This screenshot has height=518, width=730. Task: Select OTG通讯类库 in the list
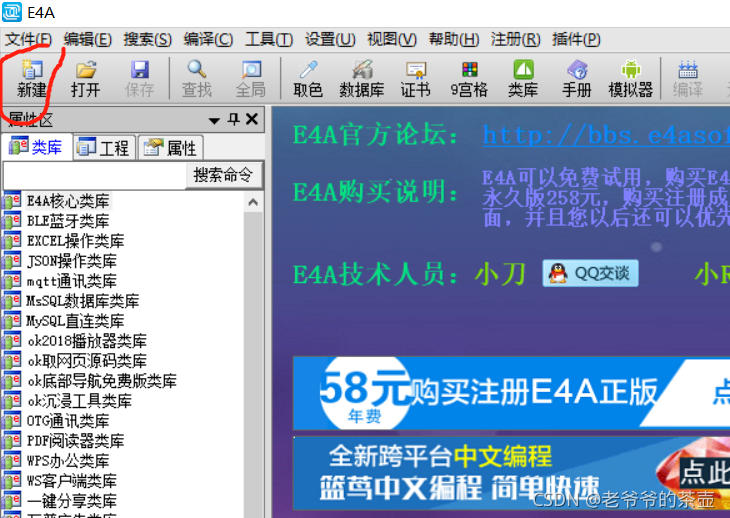pyautogui.click(x=68, y=421)
